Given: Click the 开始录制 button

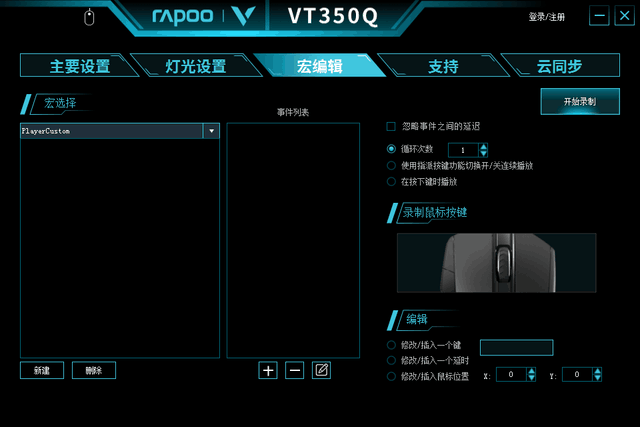Looking at the screenshot, I should [x=580, y=102].
